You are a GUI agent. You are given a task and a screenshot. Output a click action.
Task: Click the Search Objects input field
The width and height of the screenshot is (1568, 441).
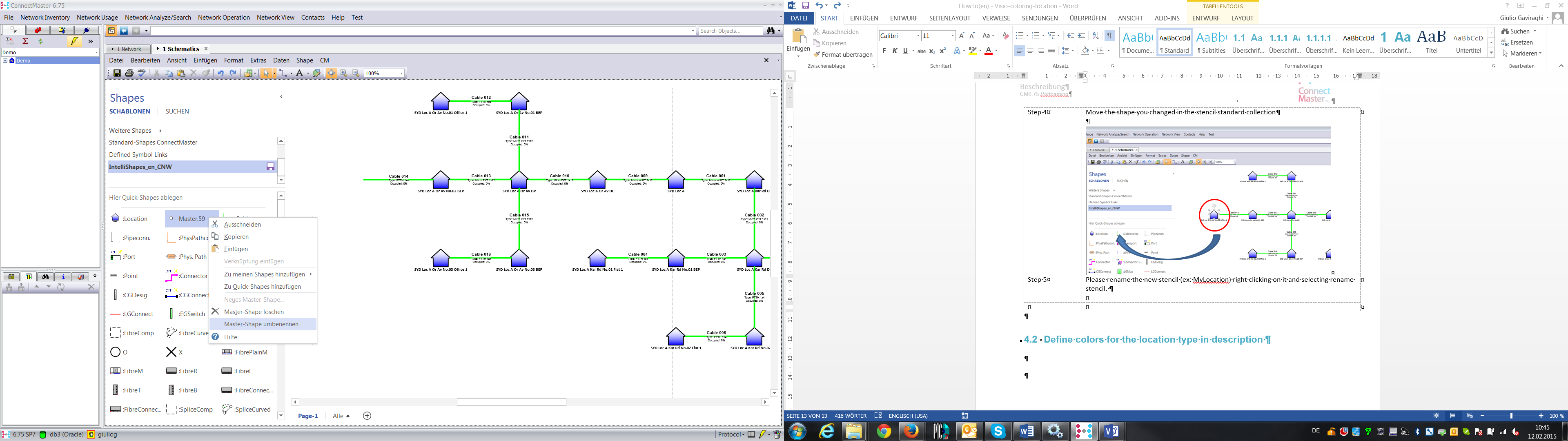tap(731, 31)
